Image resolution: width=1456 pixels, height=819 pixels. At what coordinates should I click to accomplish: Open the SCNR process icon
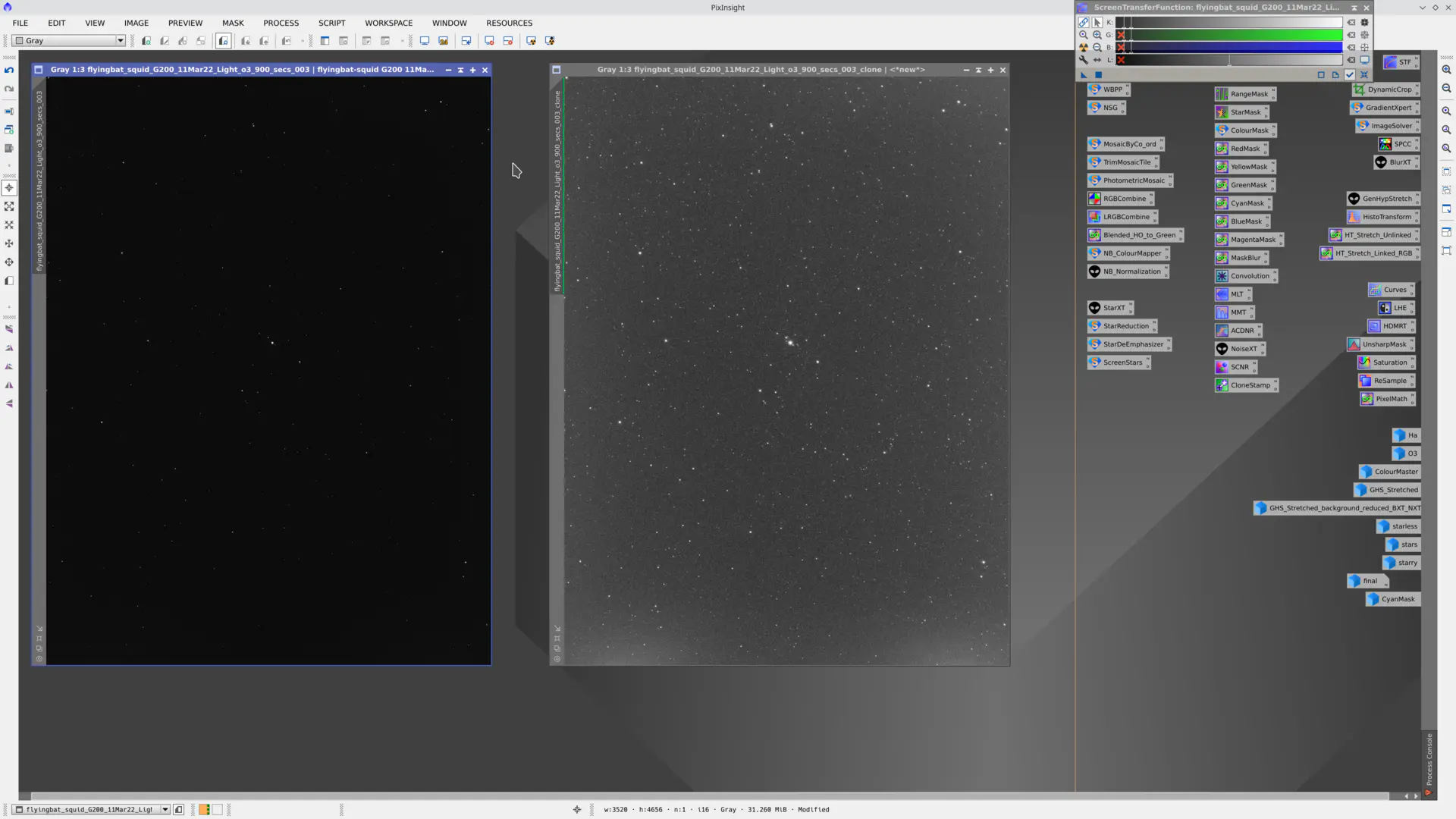[x=1236, y=367]
